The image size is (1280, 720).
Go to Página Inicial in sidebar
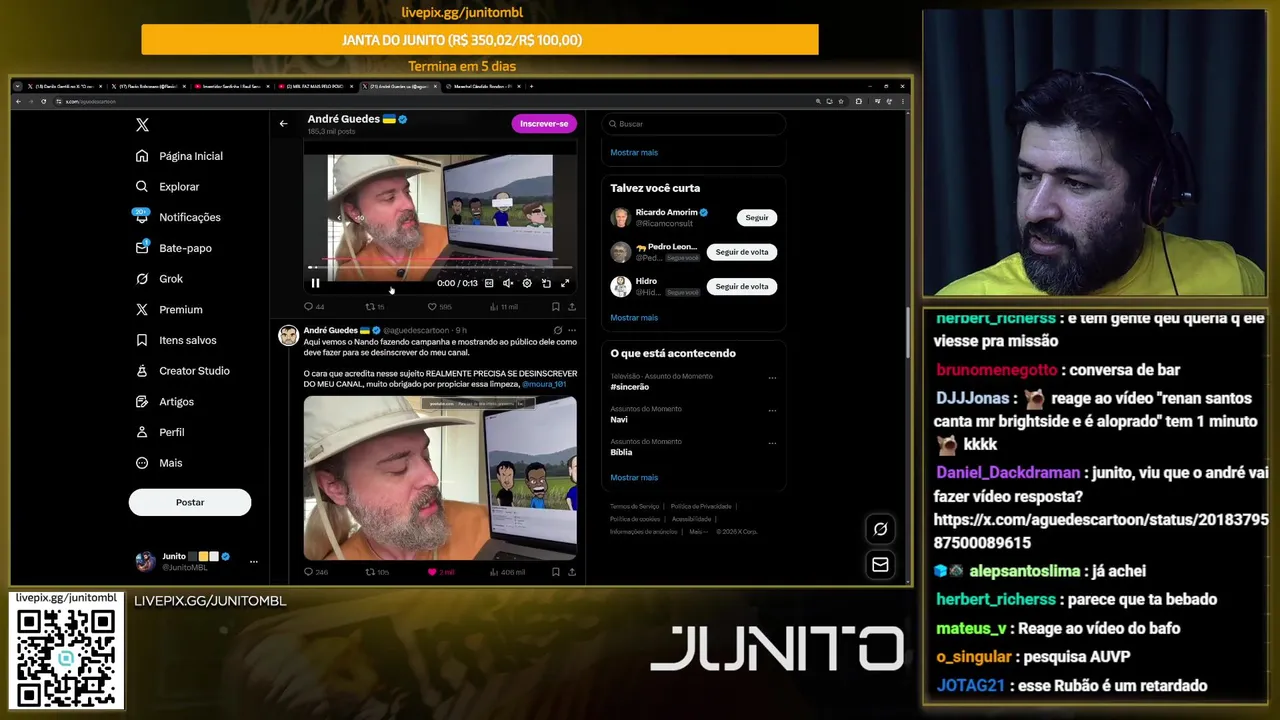(180, 156)
